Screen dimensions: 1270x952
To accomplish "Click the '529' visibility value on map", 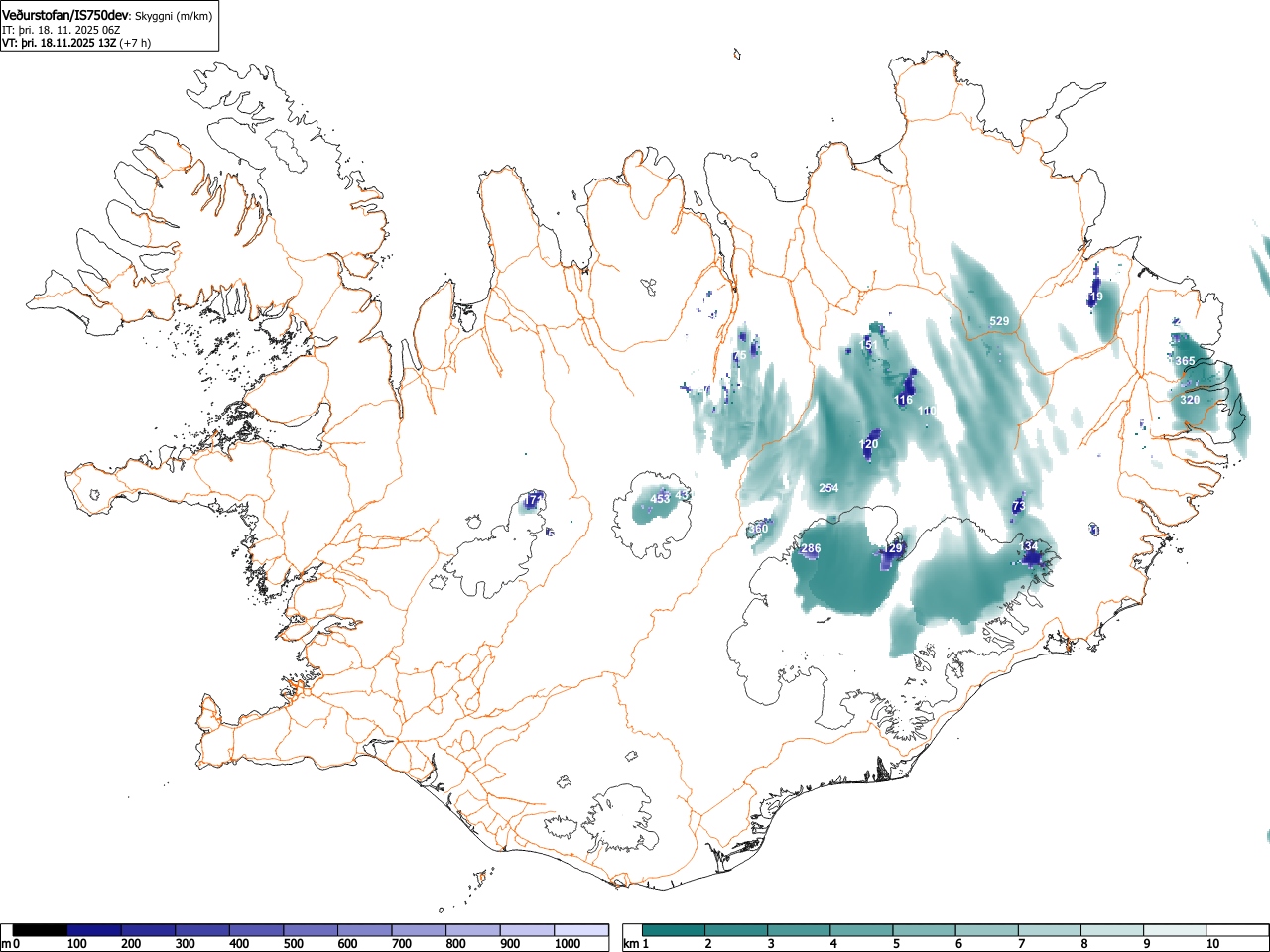I will pos(999,321).
